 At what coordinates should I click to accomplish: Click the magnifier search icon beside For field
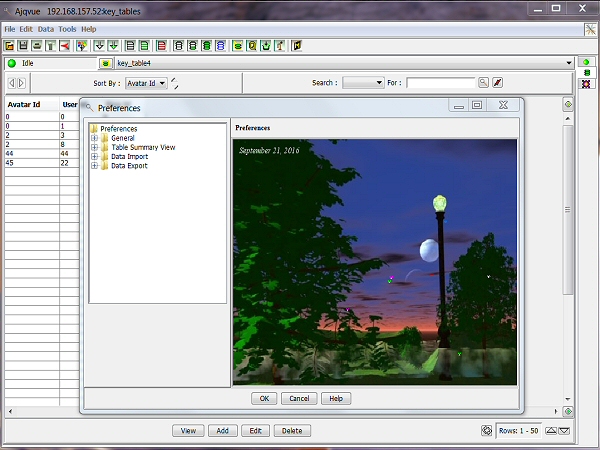coord(483,83)
